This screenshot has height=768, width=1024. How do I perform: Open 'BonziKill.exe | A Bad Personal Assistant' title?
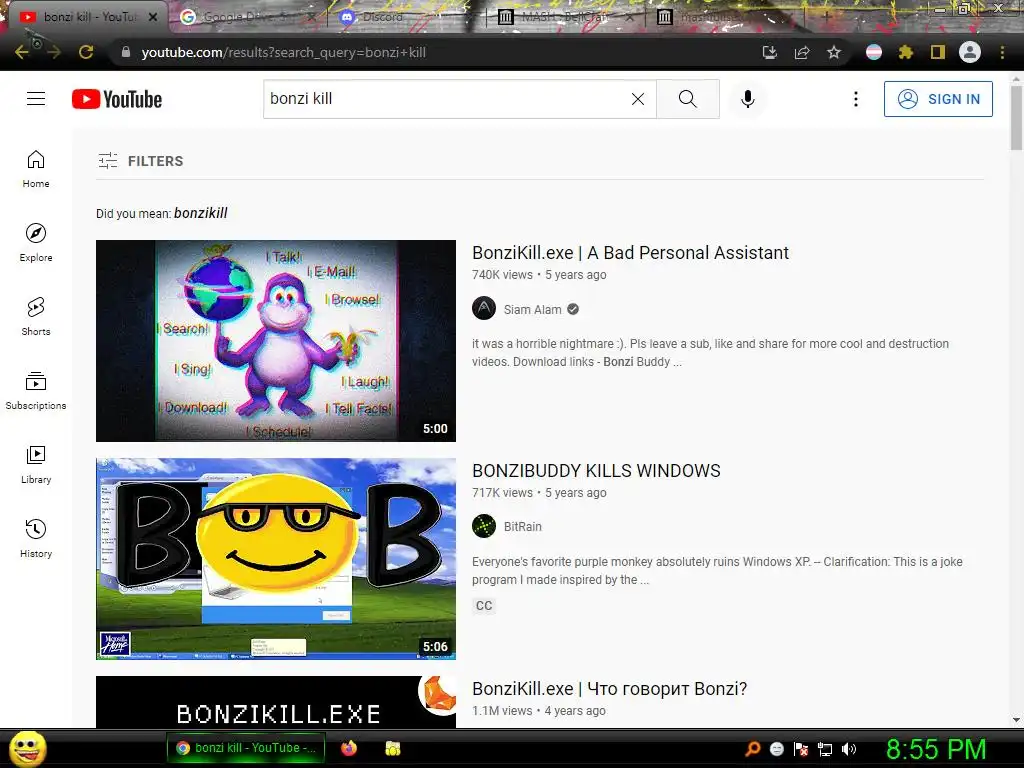(x=630, y=253)
